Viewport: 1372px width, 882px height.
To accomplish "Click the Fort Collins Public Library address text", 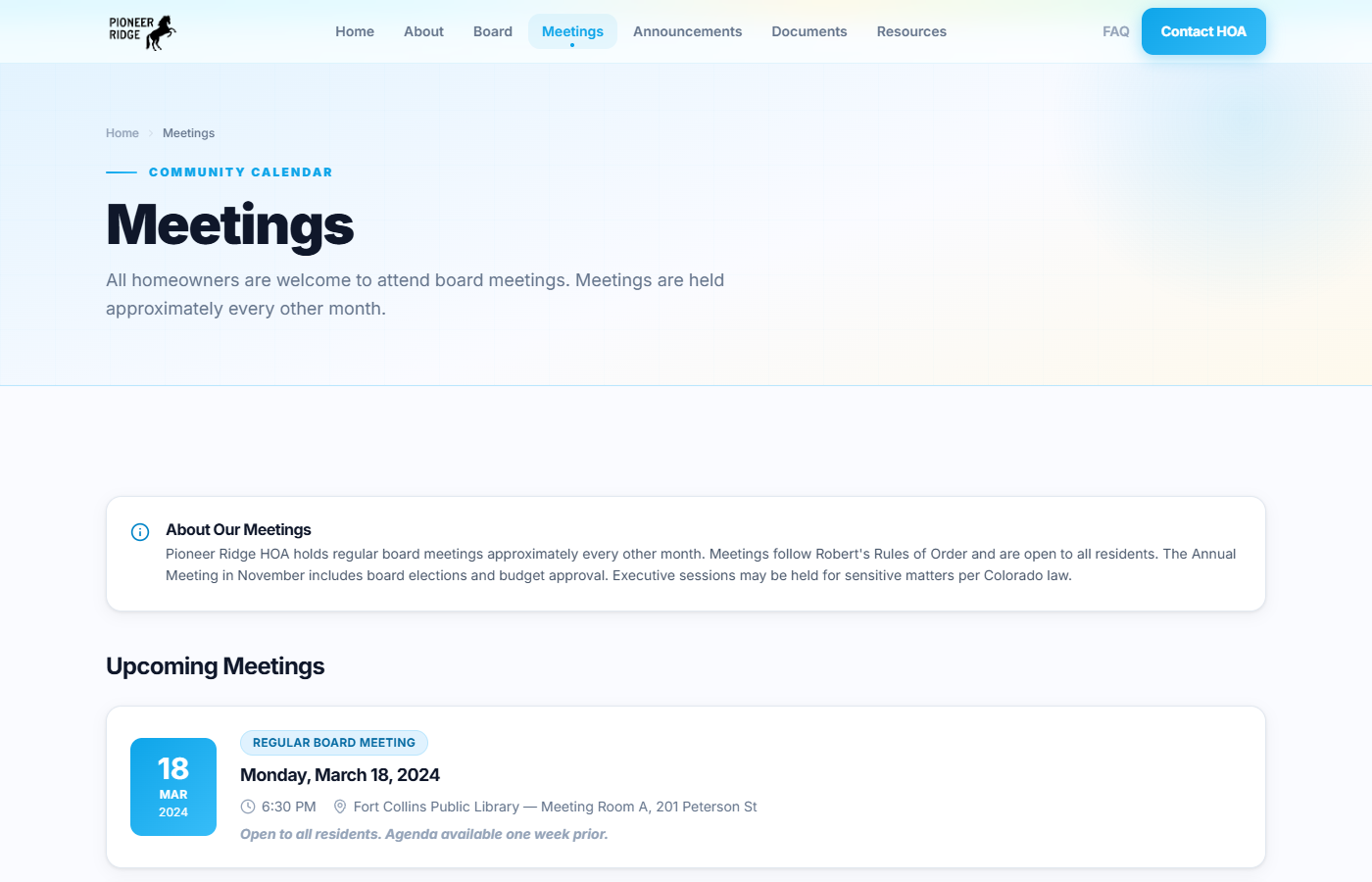I will (555, 807).
